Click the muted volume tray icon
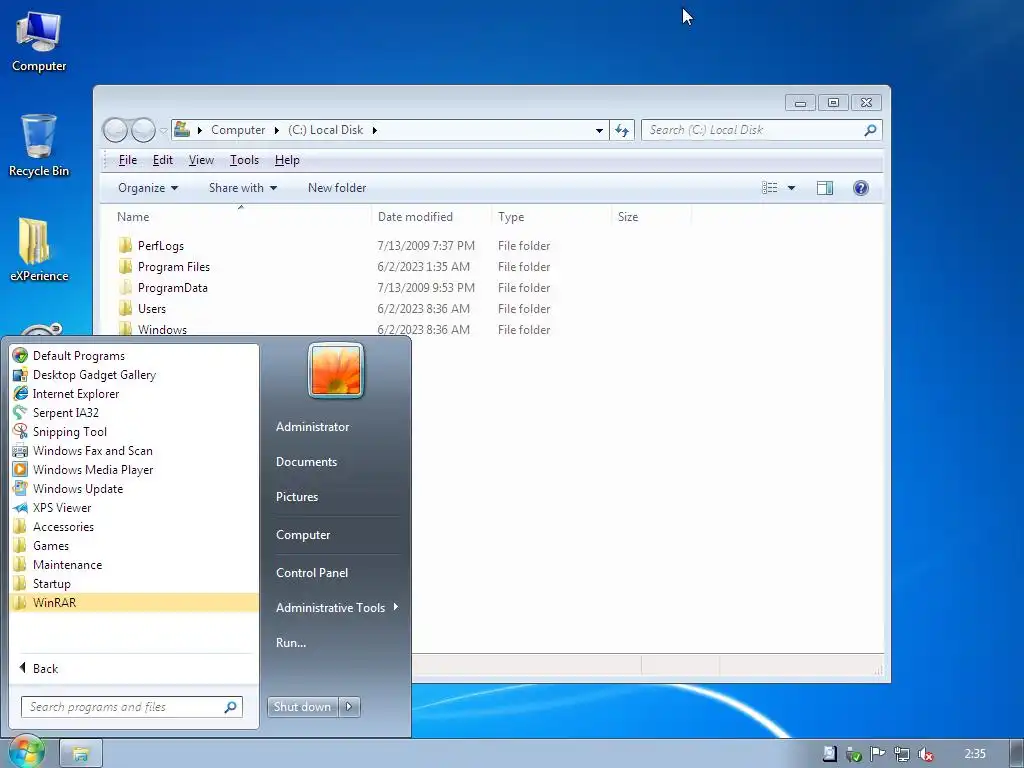The width and height of the screenshot is (1024, 768). pos(925,754)
